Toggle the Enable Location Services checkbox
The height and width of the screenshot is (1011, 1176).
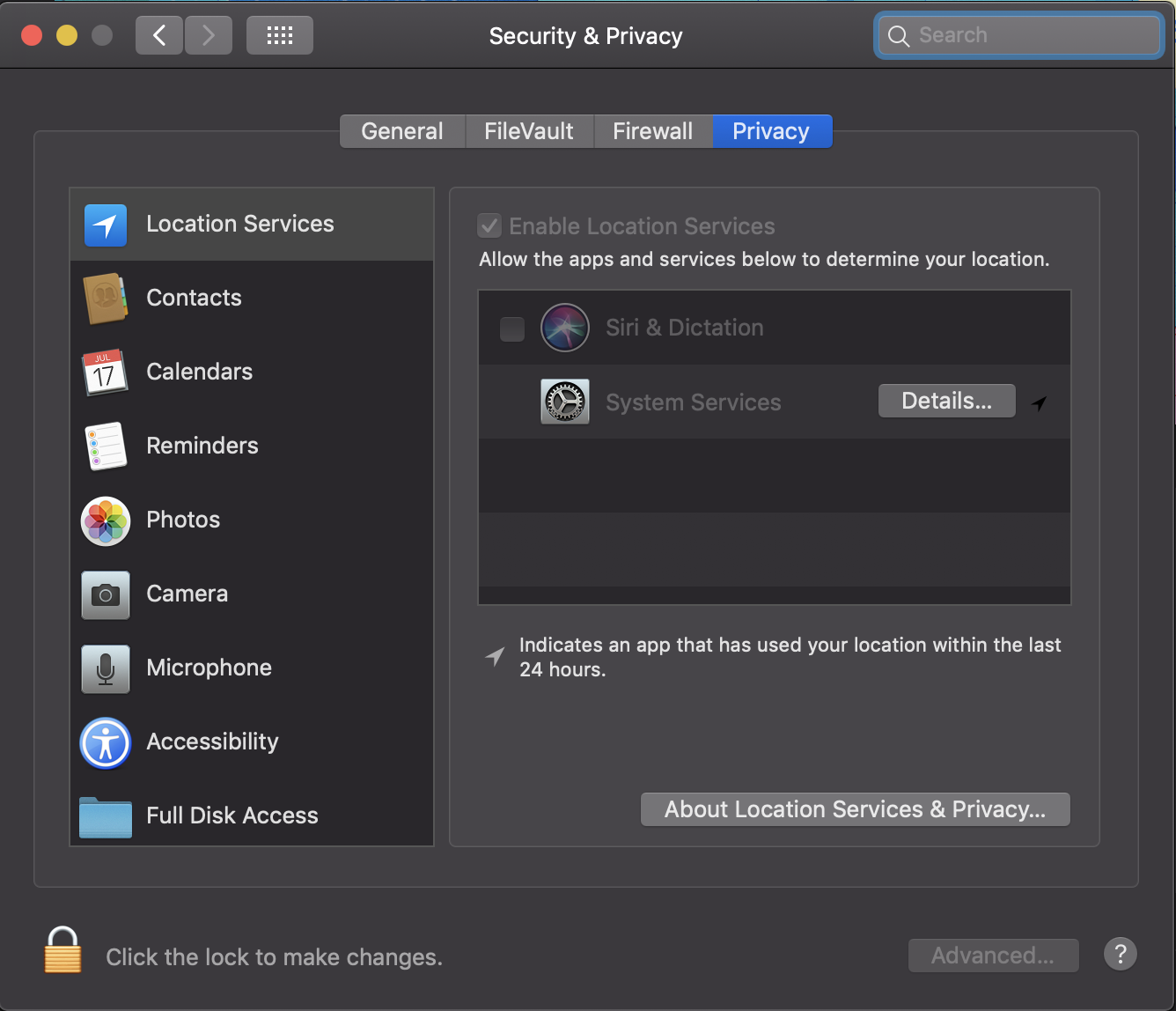click(489, 226)
